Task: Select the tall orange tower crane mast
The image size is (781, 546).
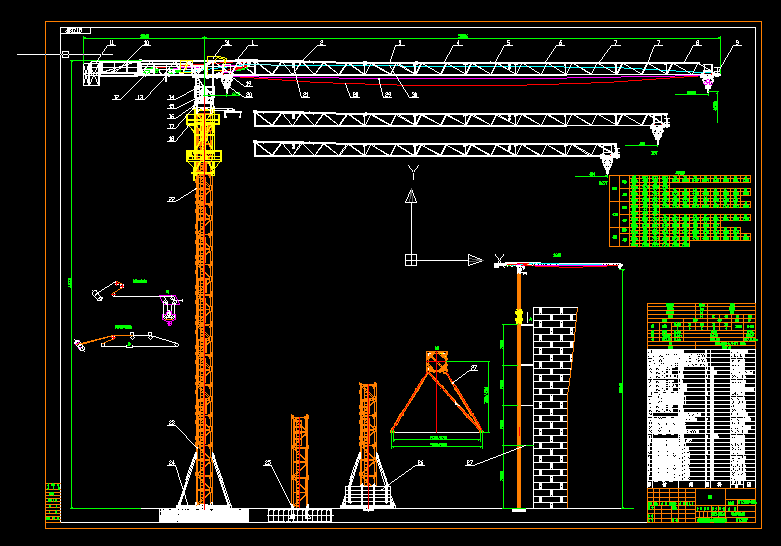Action: coord(204,339)
